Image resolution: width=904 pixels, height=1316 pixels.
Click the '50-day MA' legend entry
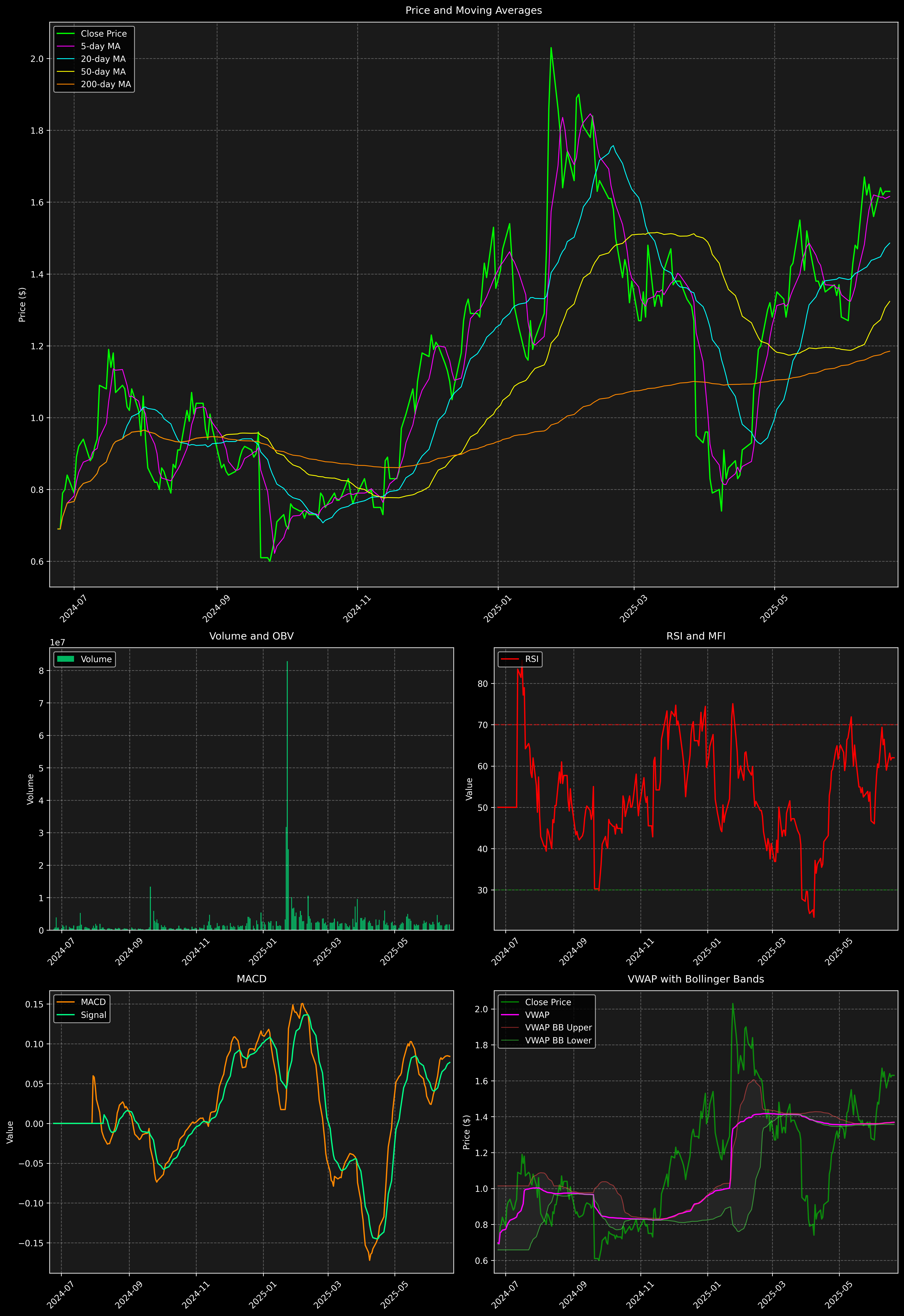[103, 72]
